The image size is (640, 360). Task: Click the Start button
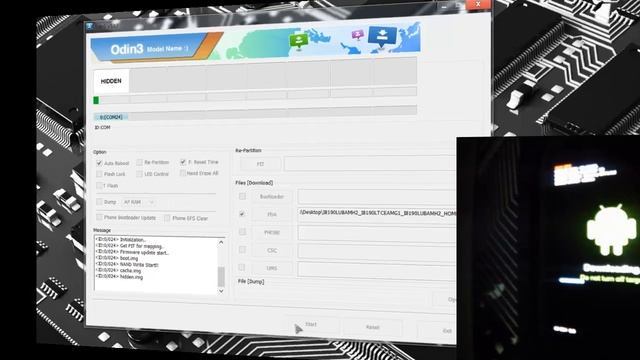(312, 325)
